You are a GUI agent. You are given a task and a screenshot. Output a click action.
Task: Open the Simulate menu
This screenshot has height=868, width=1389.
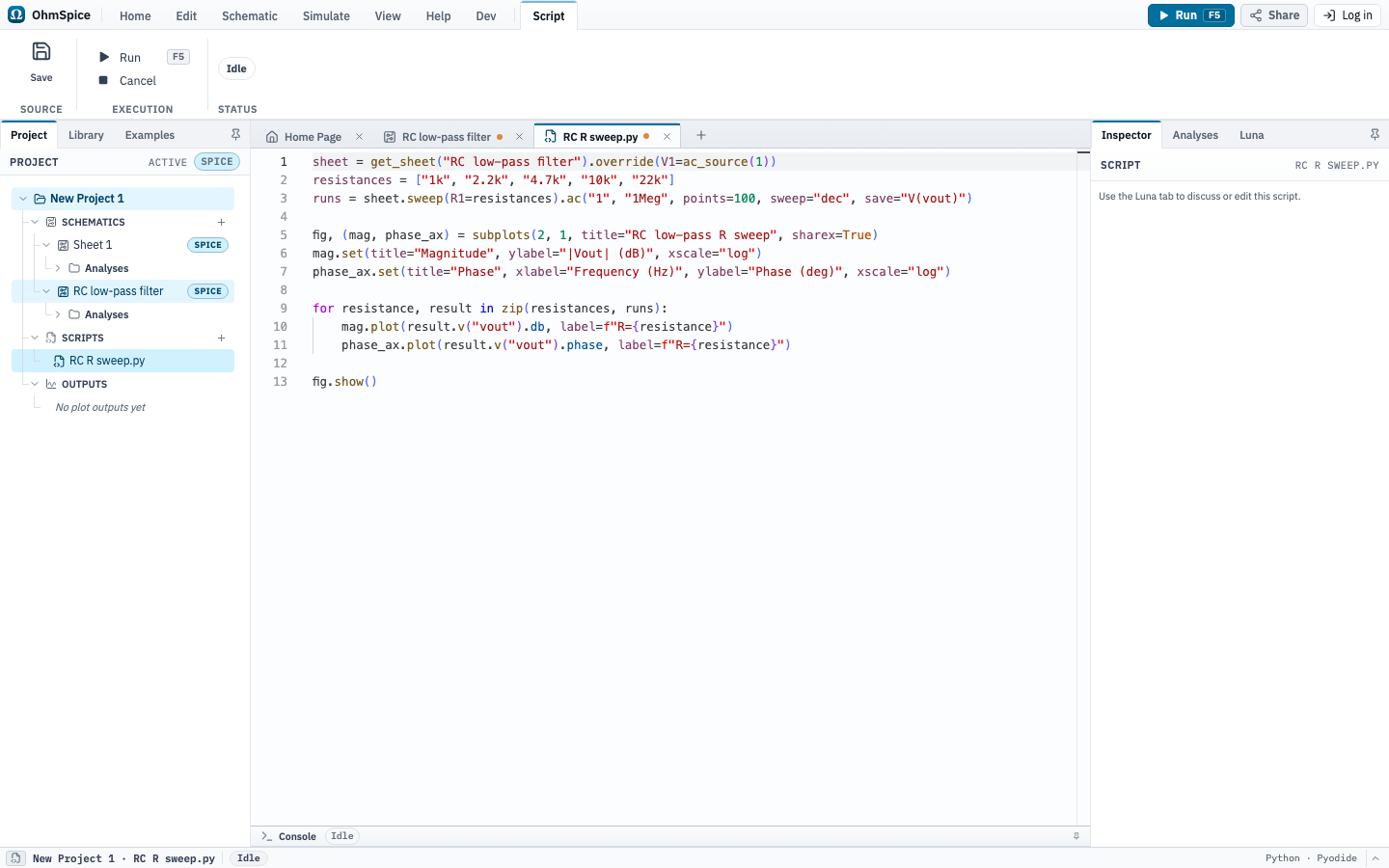pyautogui.click(x=326, y=16)
